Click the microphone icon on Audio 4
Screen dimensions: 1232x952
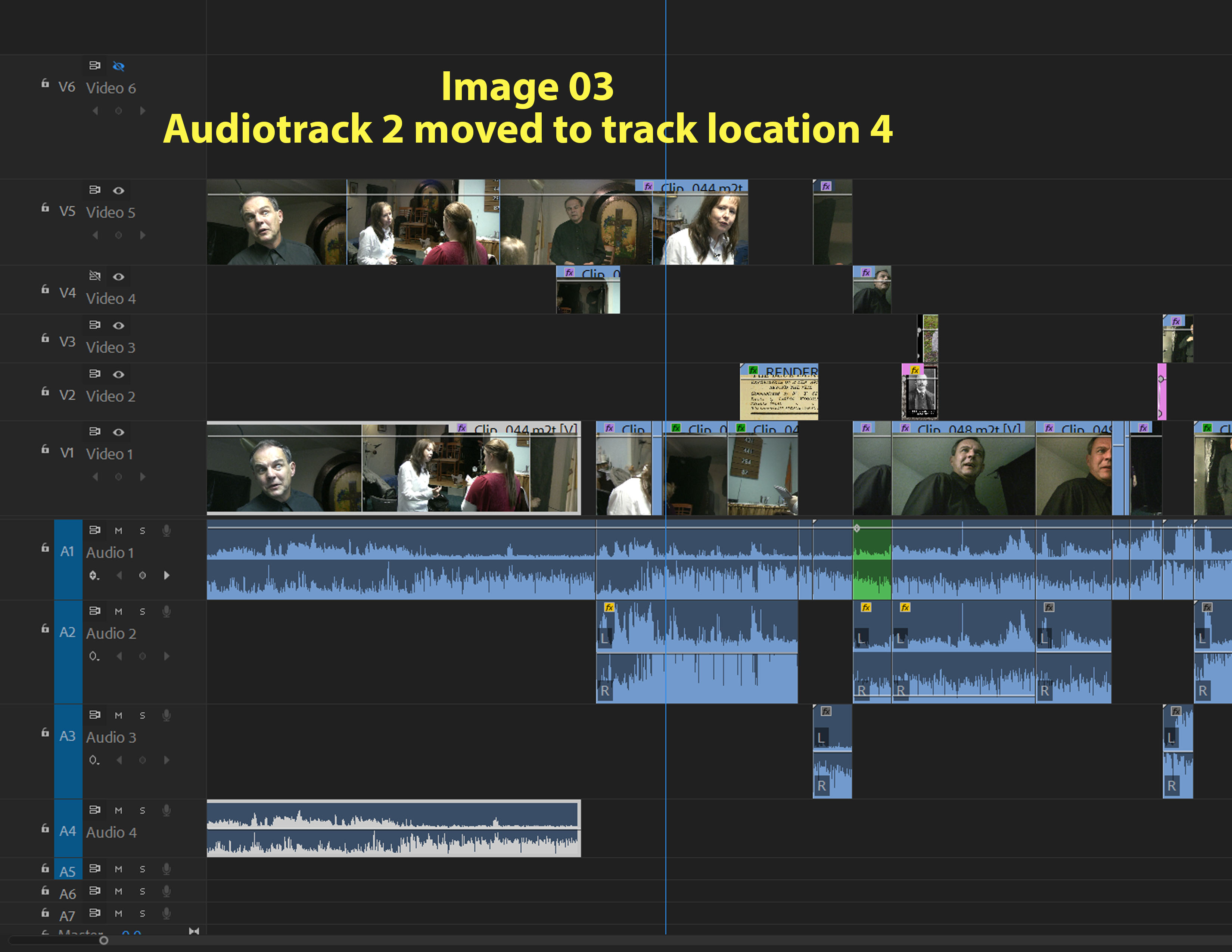[167, 809]
